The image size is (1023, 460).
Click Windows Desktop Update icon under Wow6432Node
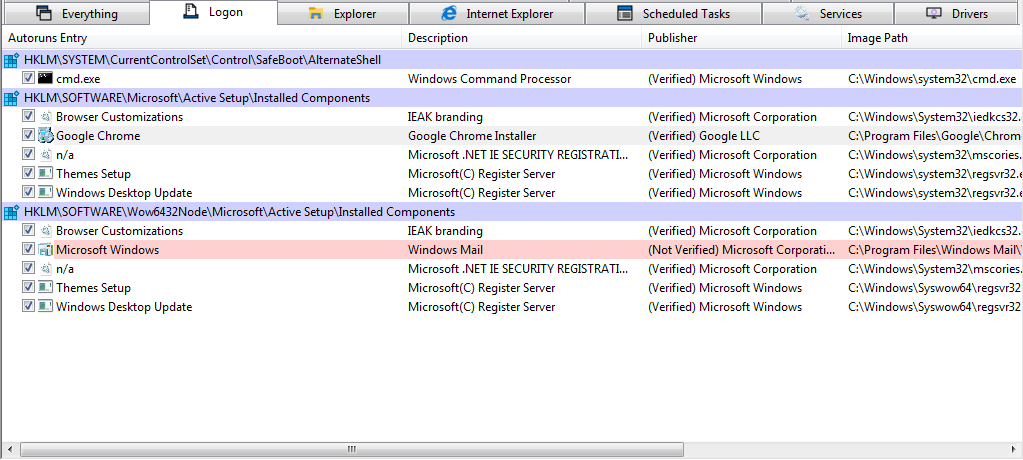coord(45,307)
